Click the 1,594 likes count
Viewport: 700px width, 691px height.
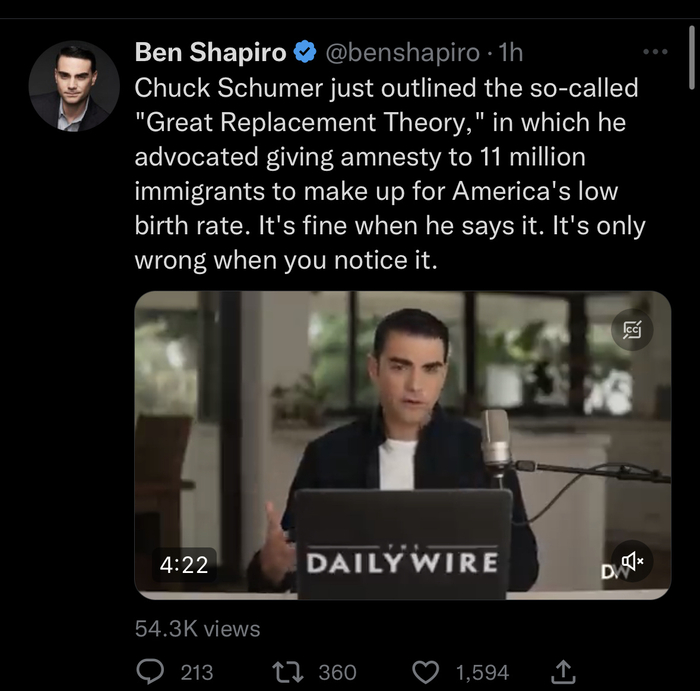(482, 672)
